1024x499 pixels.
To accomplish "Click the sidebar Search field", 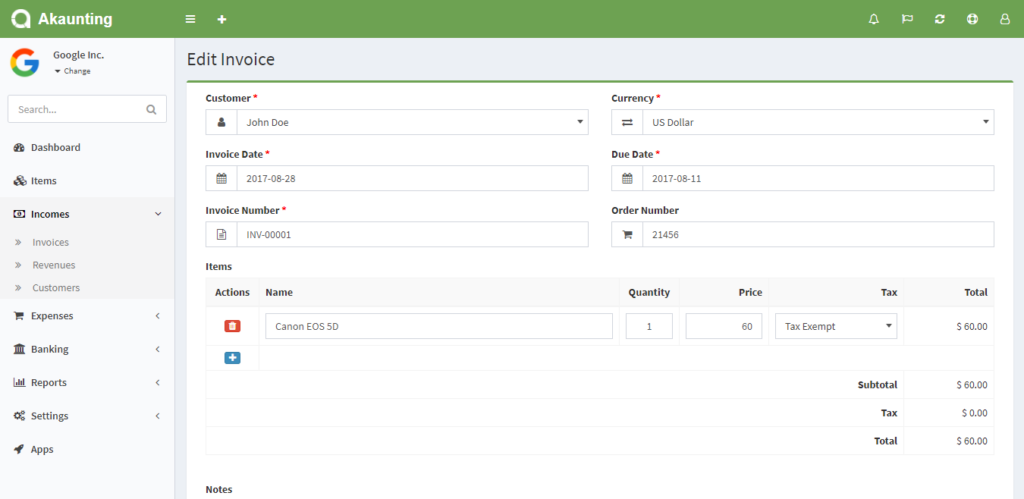I will pyautogui.click(x=76, y=109).
